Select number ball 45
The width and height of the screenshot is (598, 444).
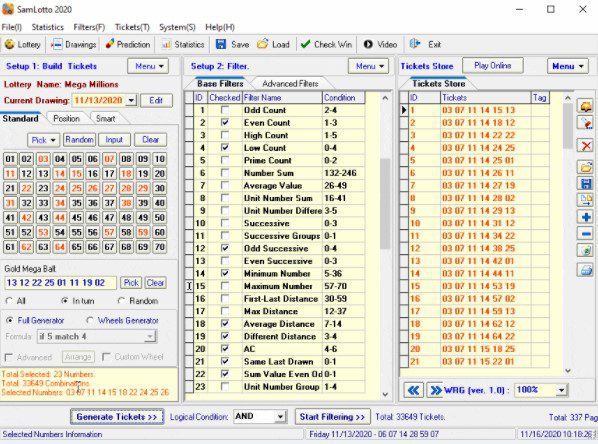[x=76, y=217]
